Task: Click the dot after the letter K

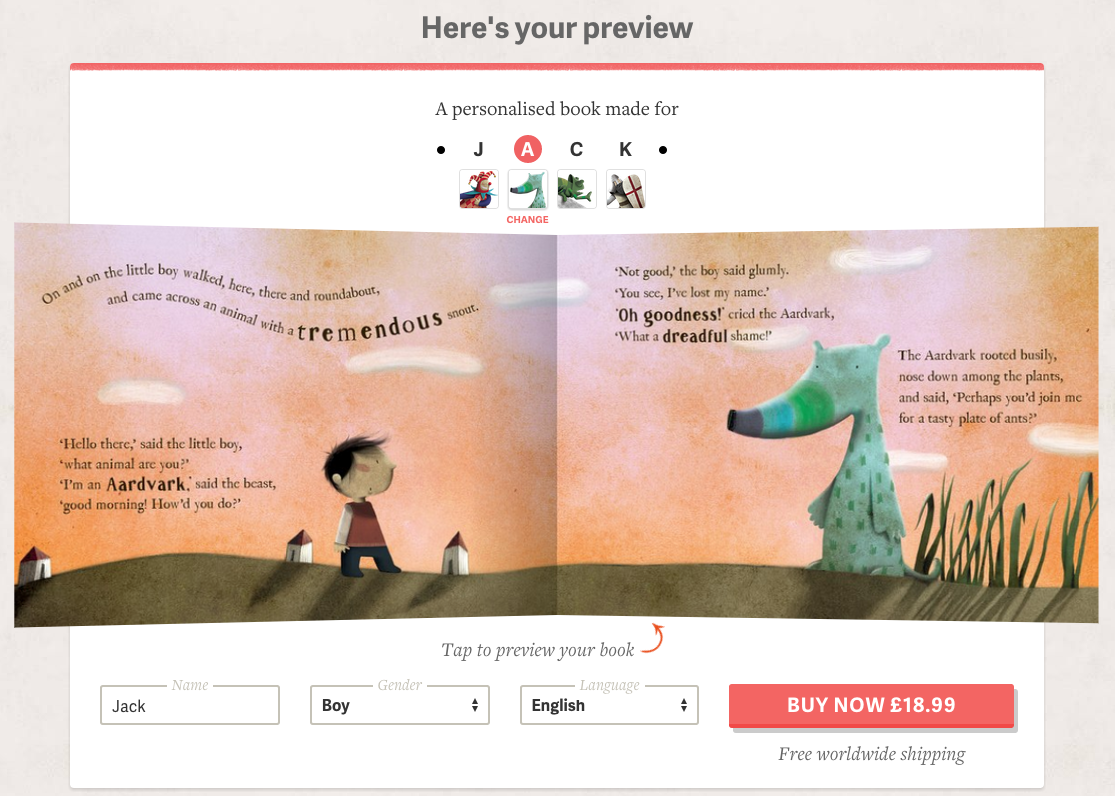Action: (x=663, y=150)
